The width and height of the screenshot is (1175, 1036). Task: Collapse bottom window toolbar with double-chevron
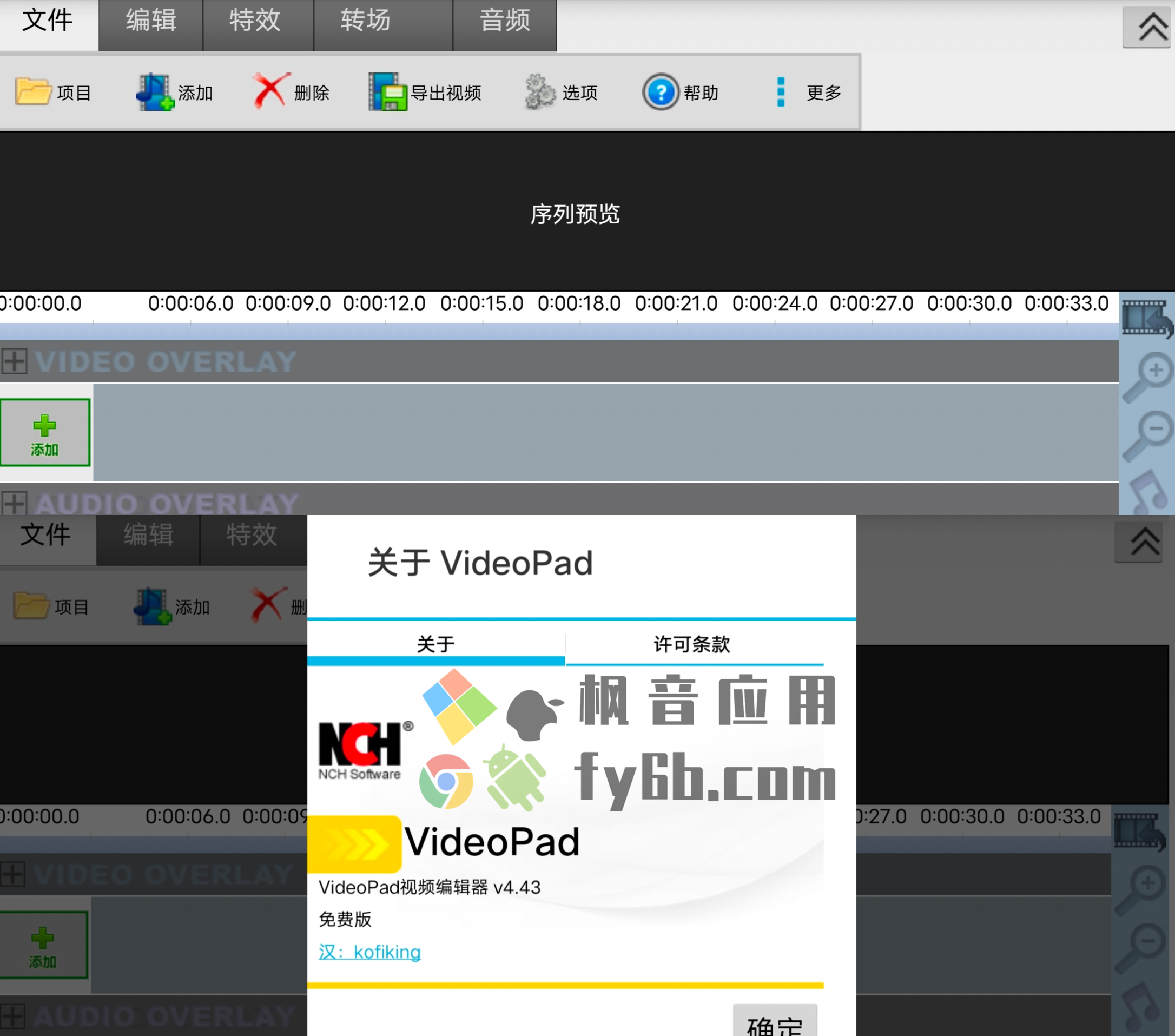[1139, 542]
